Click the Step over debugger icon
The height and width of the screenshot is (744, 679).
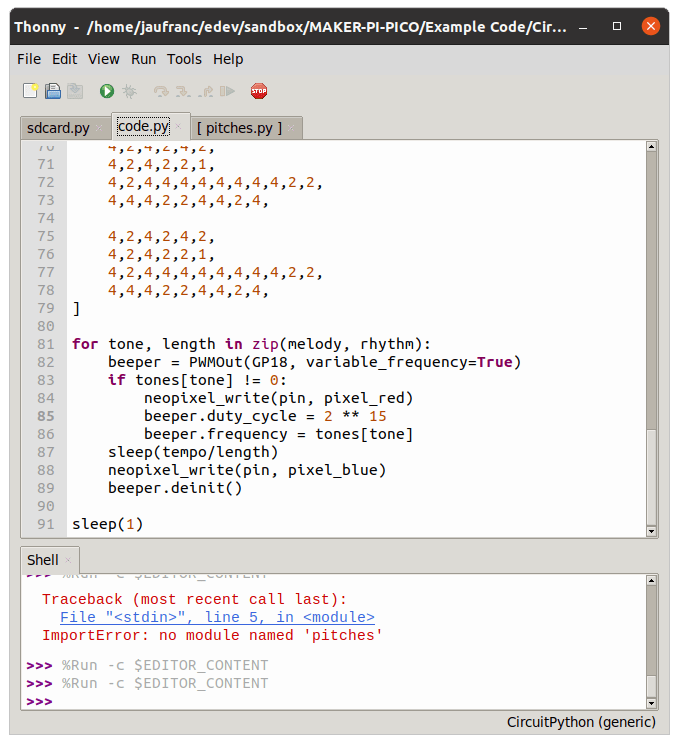[161, 91]
